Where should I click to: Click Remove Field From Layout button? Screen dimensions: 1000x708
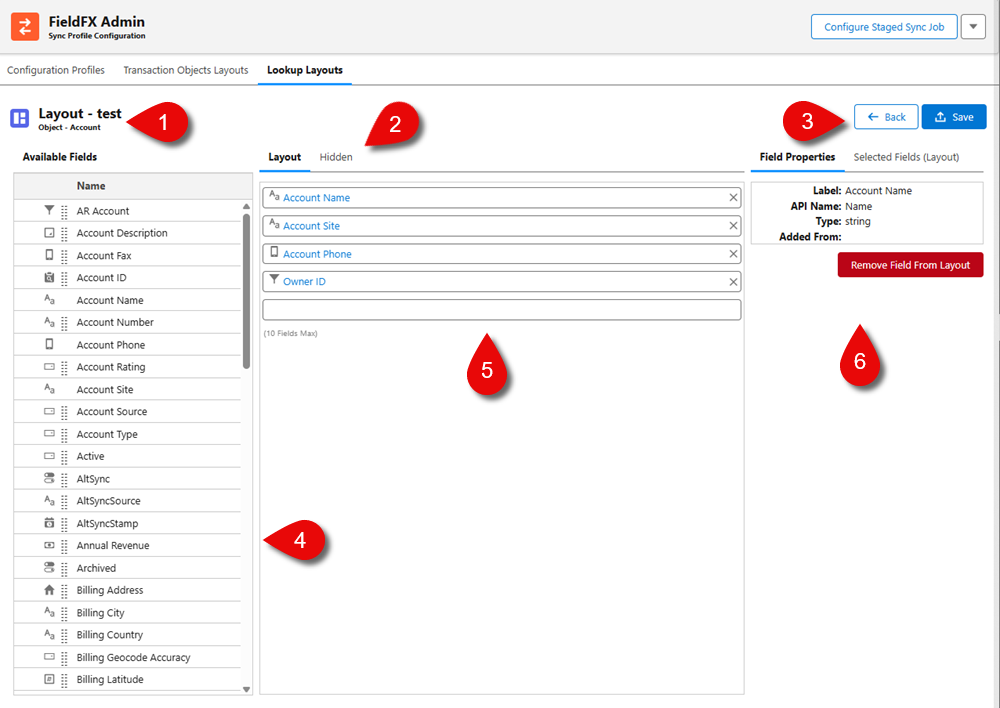coord(910,265)
